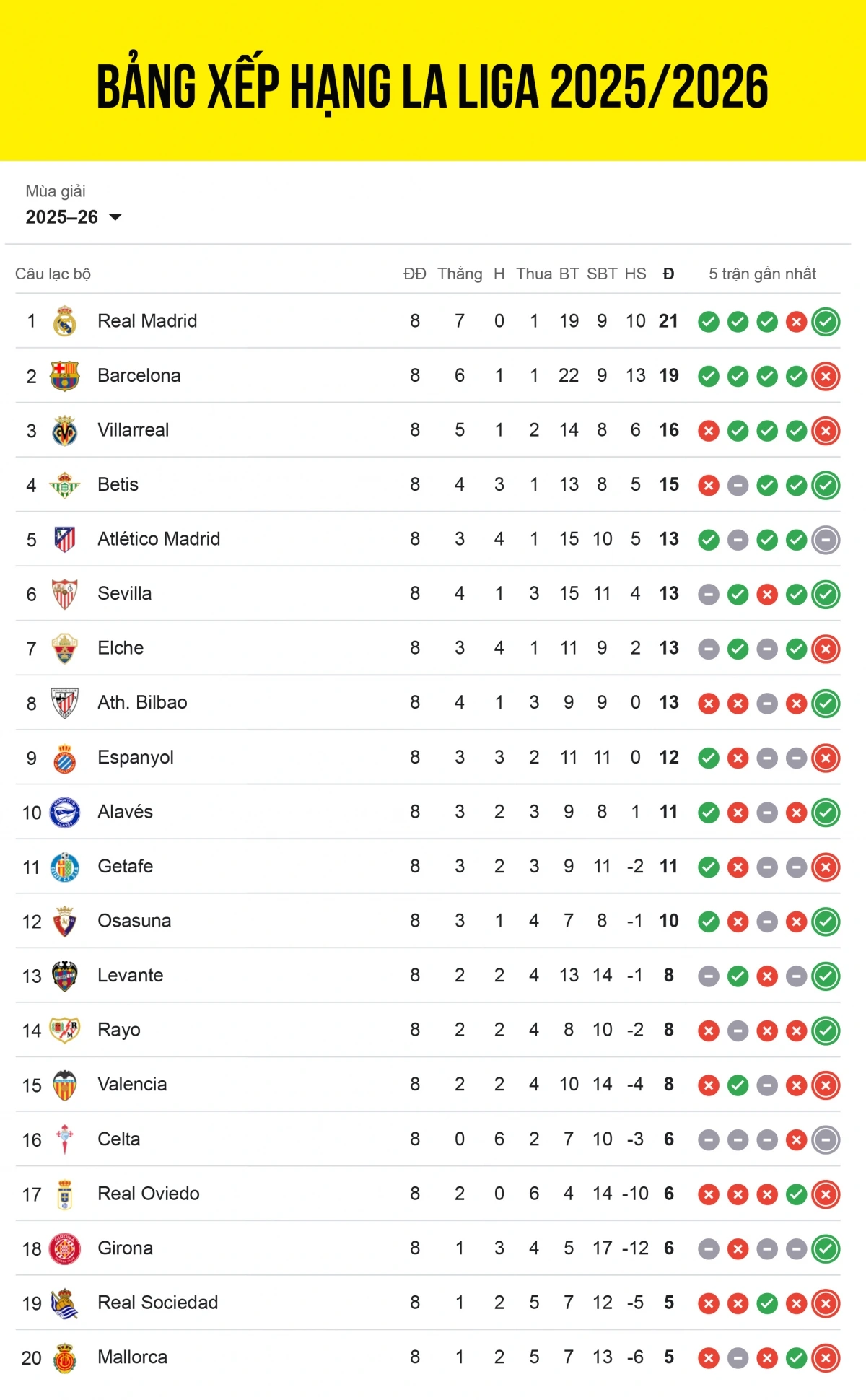
Task: Click the HS column header
Action: pos(635,274)
